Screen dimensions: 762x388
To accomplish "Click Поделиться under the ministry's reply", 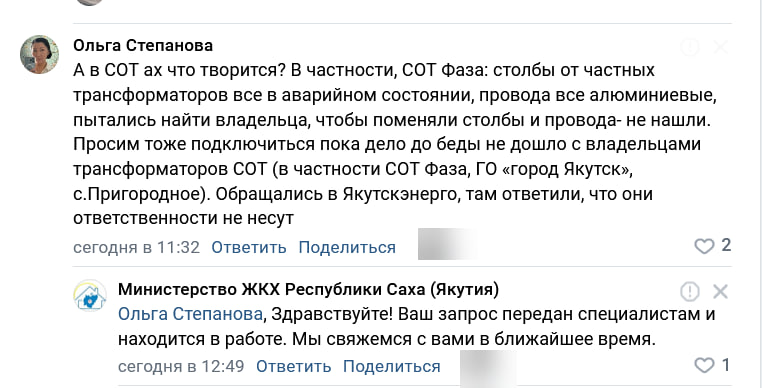I will click(392, 366).
